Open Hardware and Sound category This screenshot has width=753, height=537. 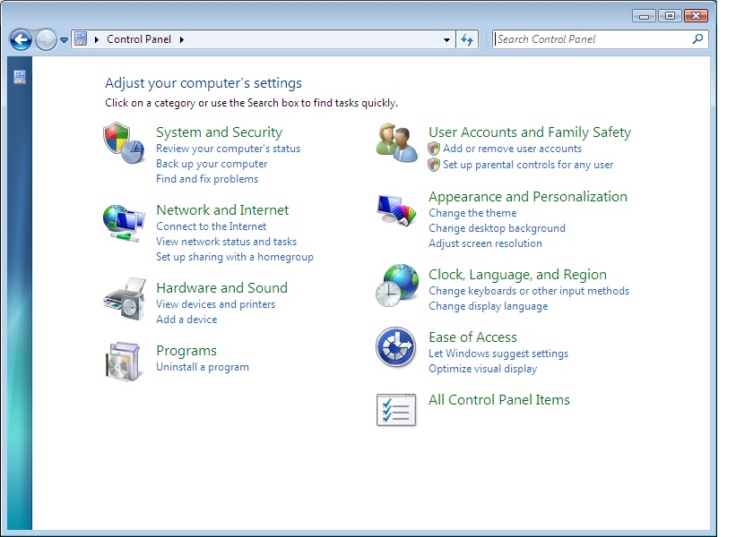point(222,288)
